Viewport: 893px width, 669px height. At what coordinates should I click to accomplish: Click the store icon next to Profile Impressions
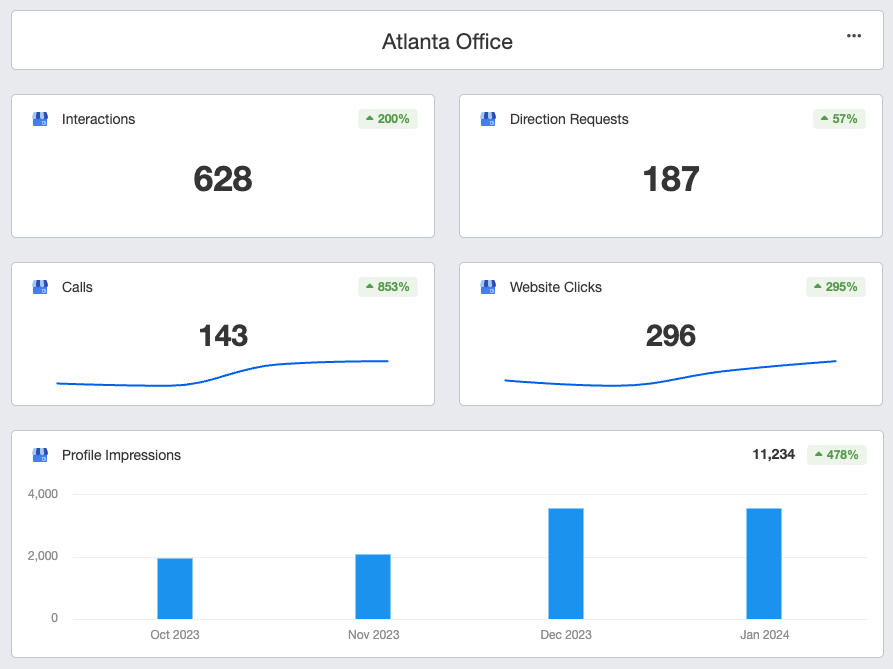pyautogui.click(x=40, y=455)
